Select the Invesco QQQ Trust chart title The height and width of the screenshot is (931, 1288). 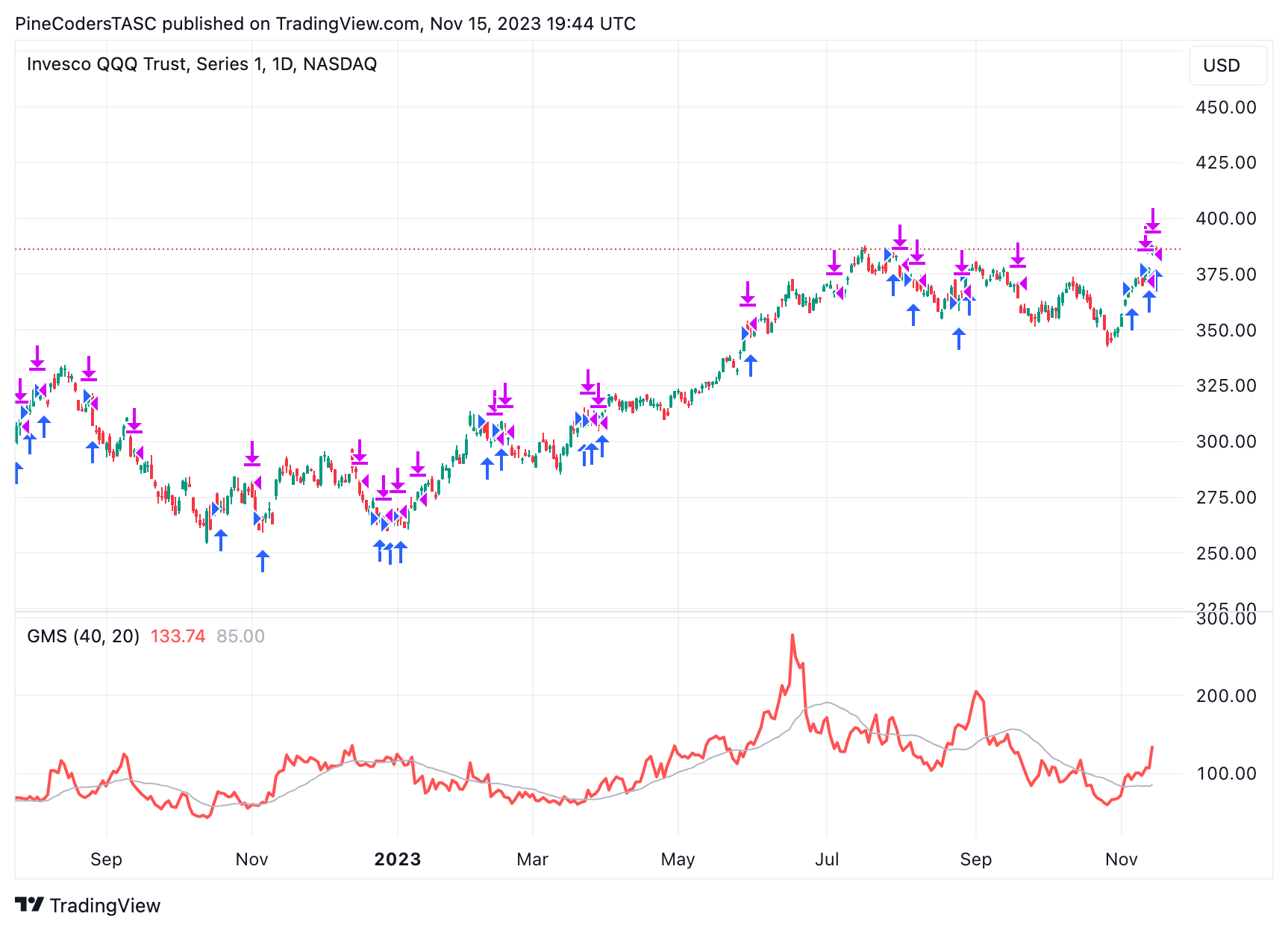tap(201, 64)
